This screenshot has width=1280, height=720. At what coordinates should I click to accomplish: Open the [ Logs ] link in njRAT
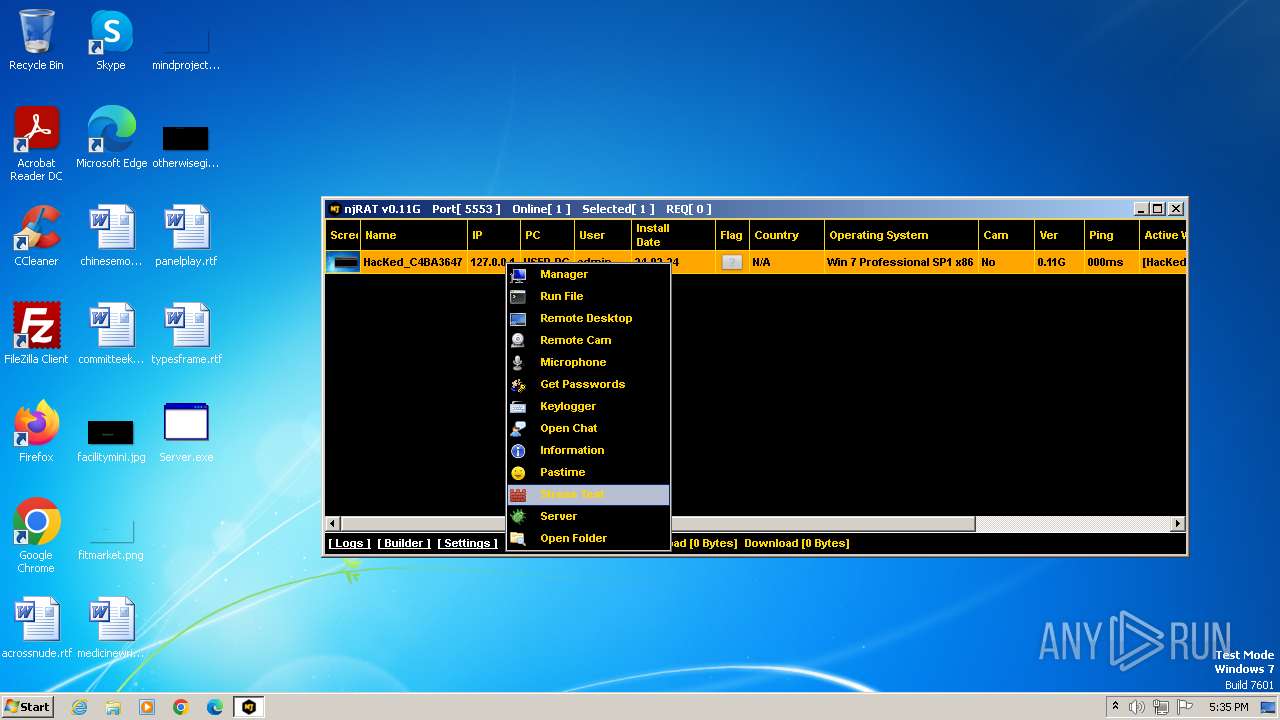click(x=349, y=543)
